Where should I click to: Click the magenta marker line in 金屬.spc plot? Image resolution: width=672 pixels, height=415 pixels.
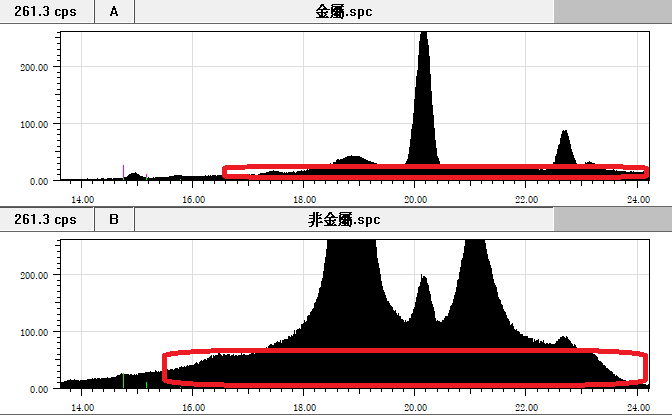[123, 171]
